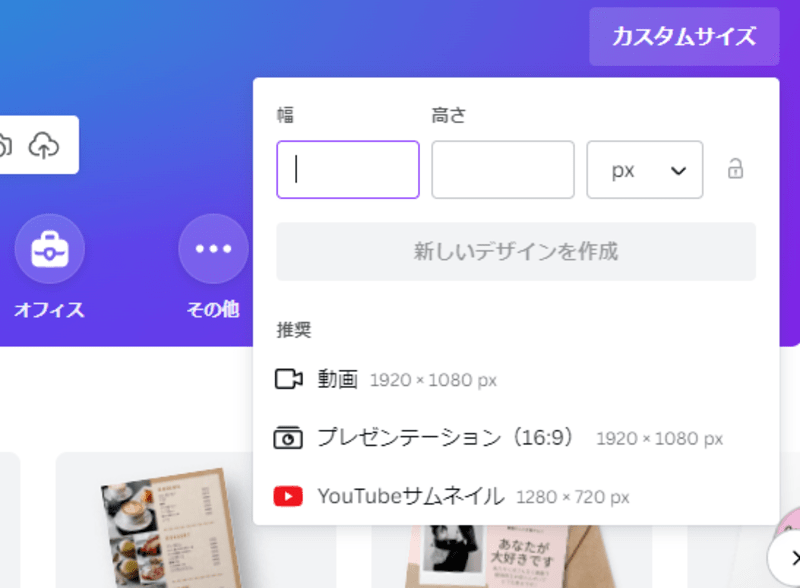Choose プレゼンテーション（16:9）recommended size text

445,437
